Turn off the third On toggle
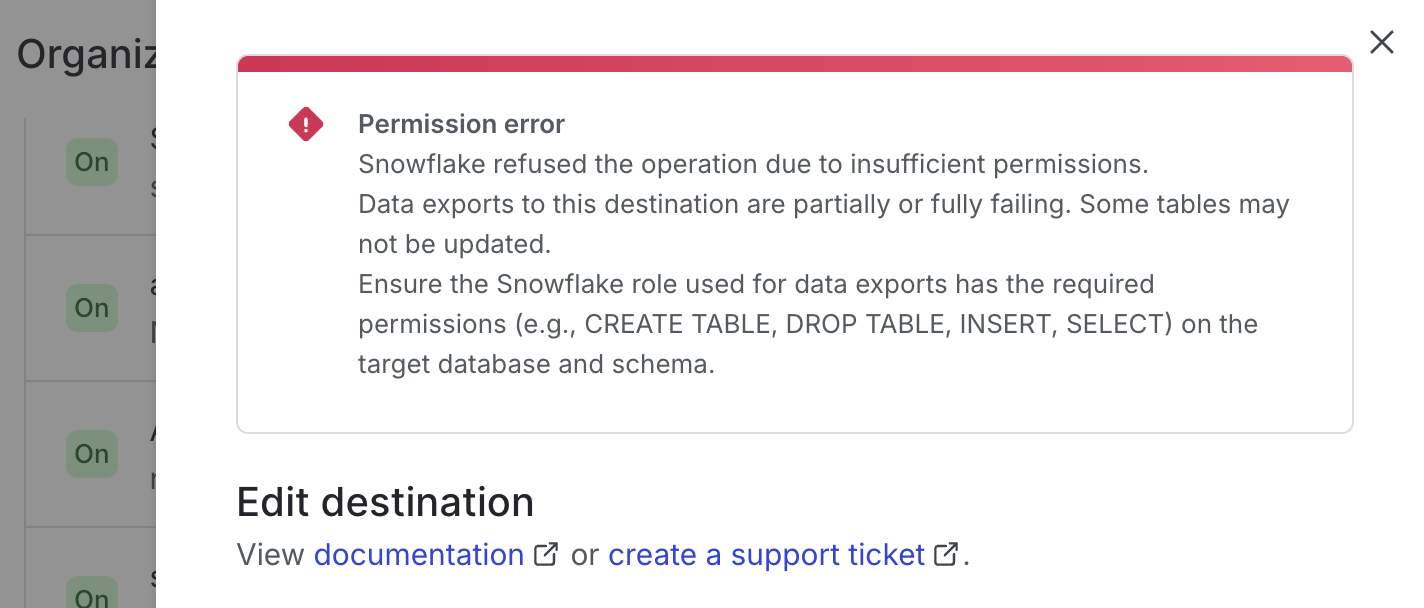 91,454
